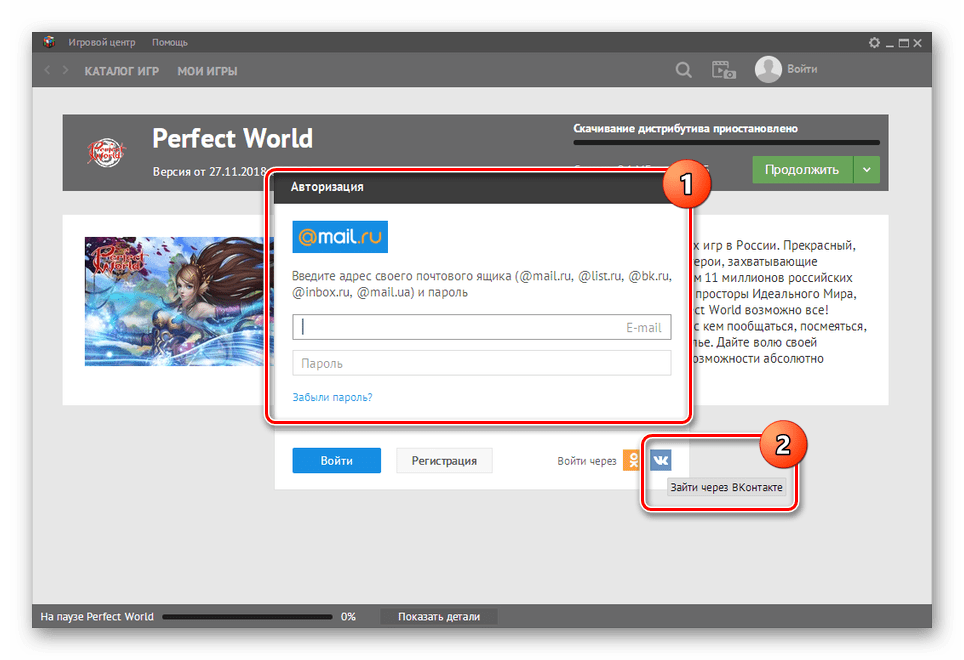The image size is (964, 660).
Task: Click the blue Войти button in the dialog
Action: pos(336,460)
